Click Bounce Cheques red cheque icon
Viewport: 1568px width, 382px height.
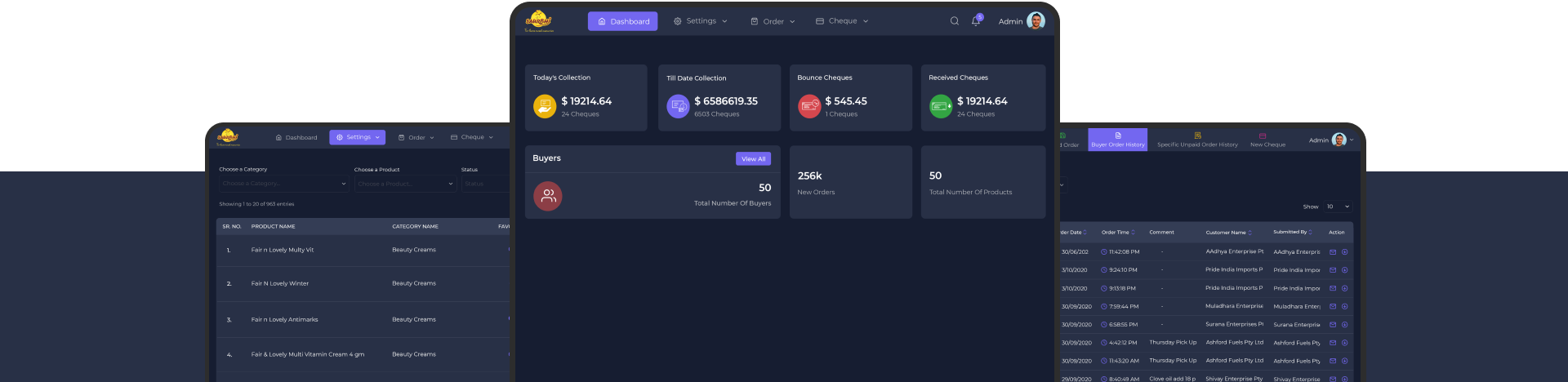pos(809,106)
